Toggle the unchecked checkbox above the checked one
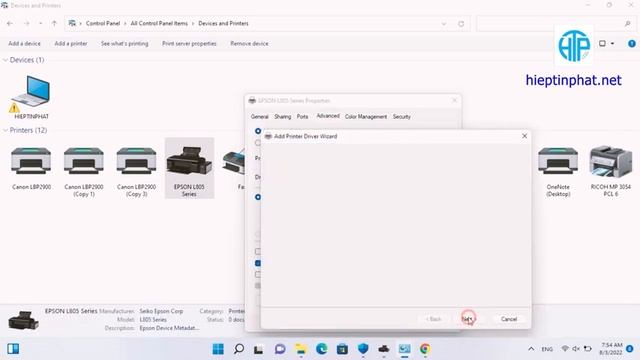The image size is (640, 360). 258,251
